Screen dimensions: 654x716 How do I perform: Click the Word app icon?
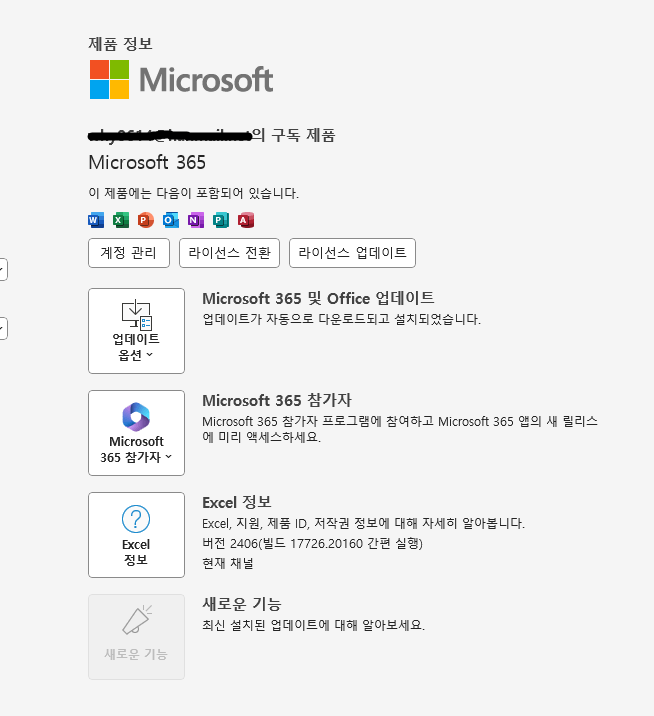click(96, 220)
